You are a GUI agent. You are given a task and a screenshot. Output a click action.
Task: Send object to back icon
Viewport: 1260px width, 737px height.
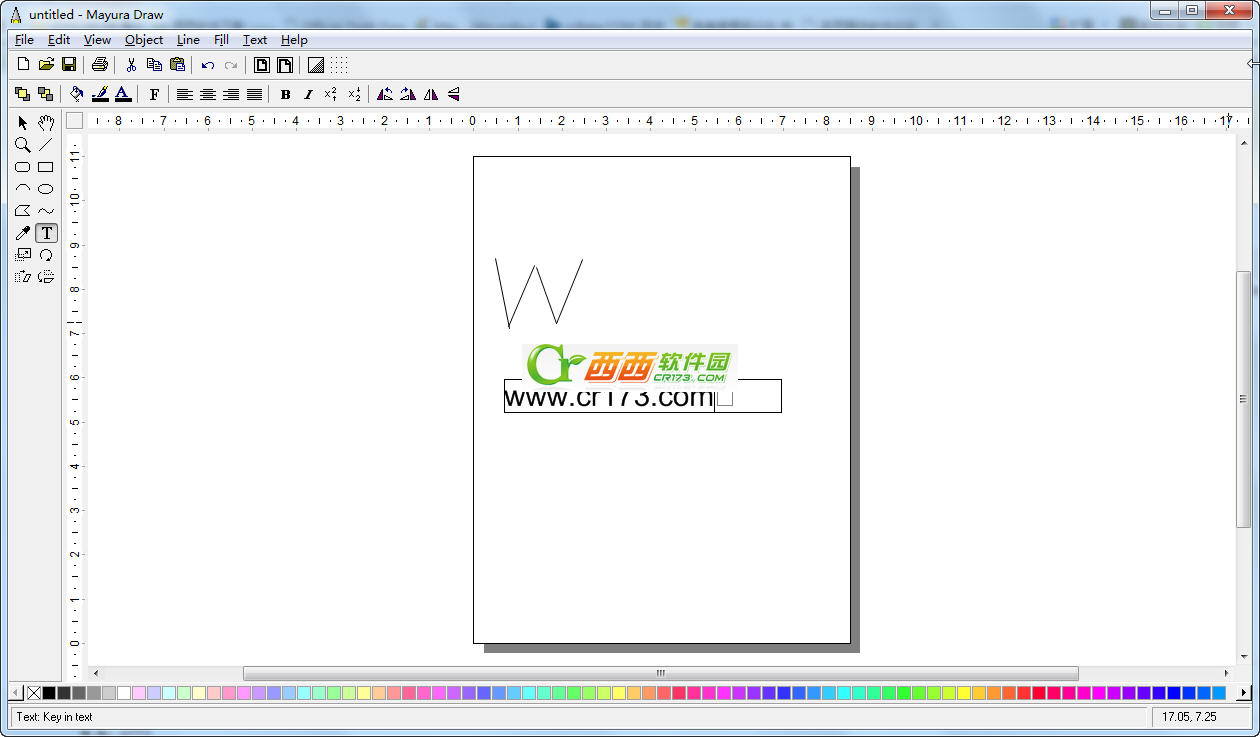pos(45,94)
